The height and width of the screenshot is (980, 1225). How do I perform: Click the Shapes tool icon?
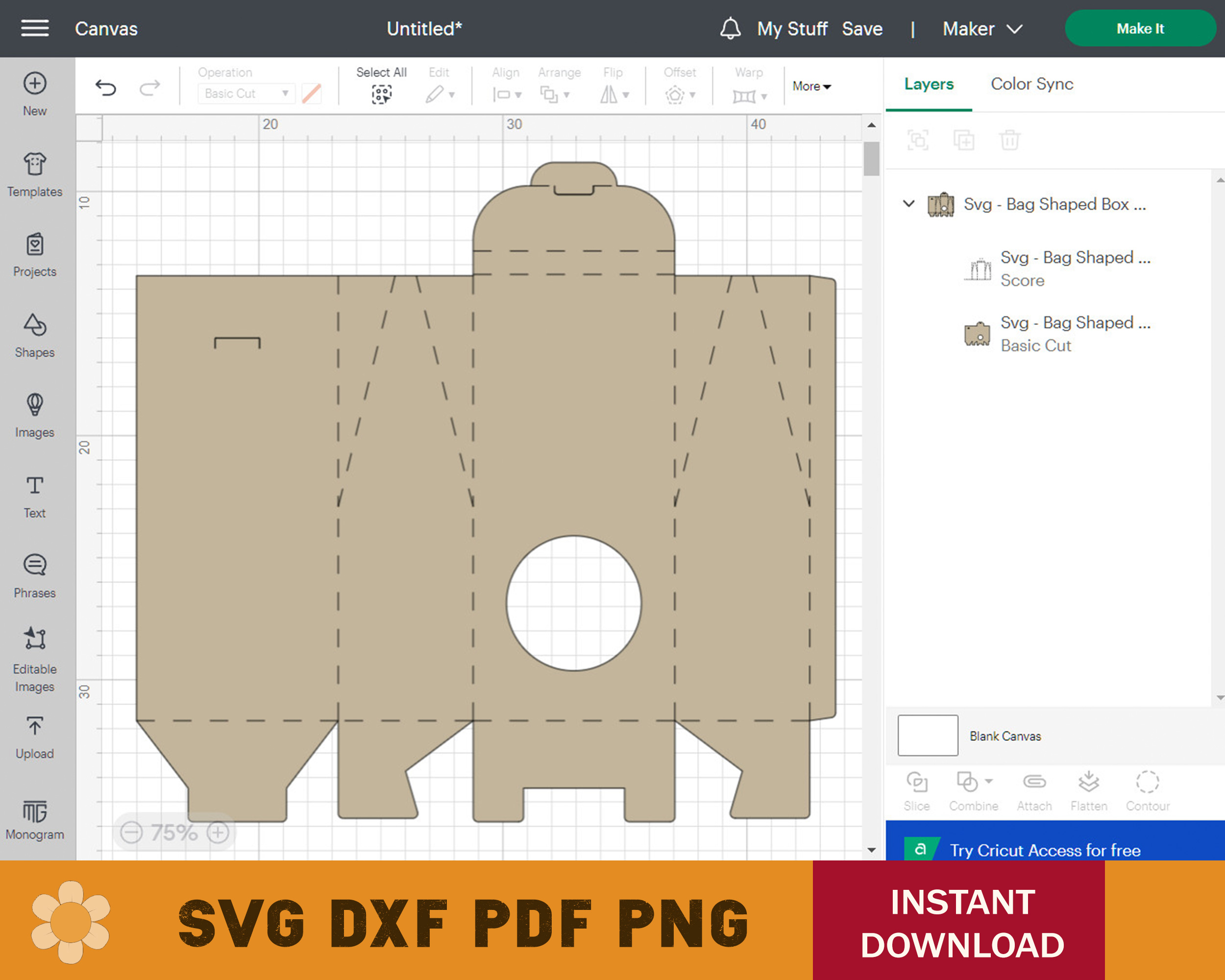(35, 325)
